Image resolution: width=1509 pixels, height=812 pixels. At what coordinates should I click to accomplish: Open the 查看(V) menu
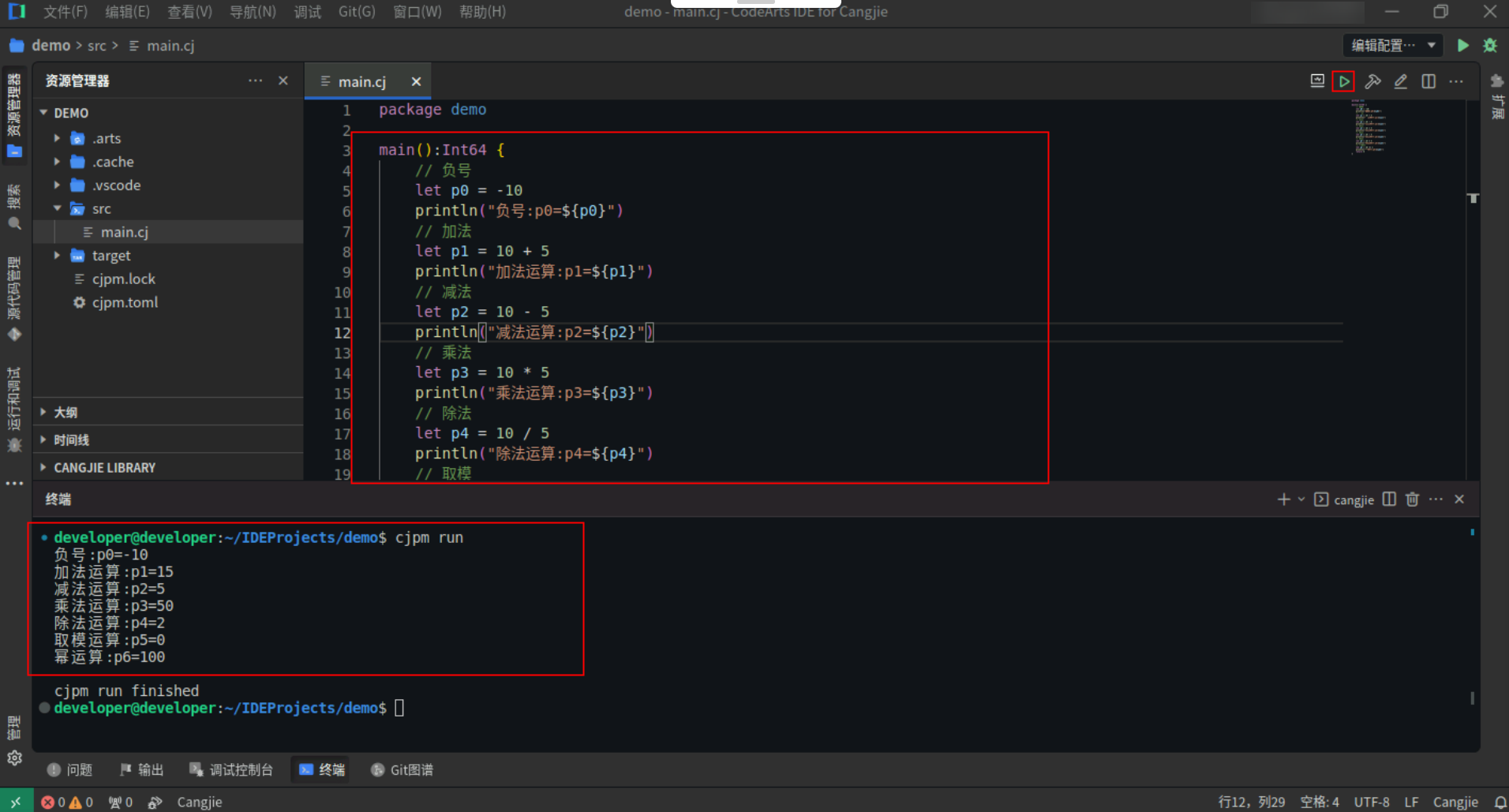click(x=189, y=12)
